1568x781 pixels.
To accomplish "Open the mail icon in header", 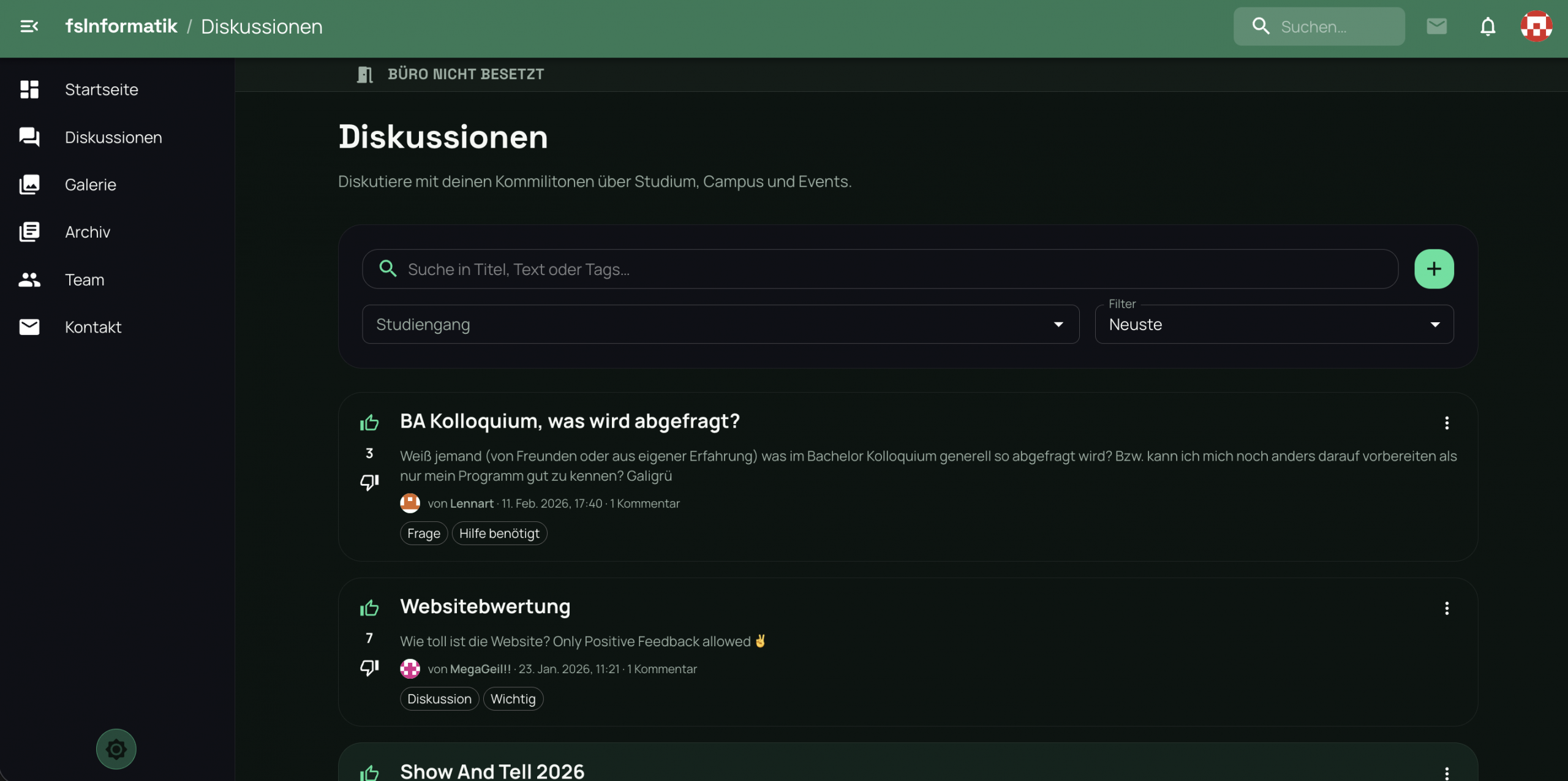I will (x=1436, y=26).
